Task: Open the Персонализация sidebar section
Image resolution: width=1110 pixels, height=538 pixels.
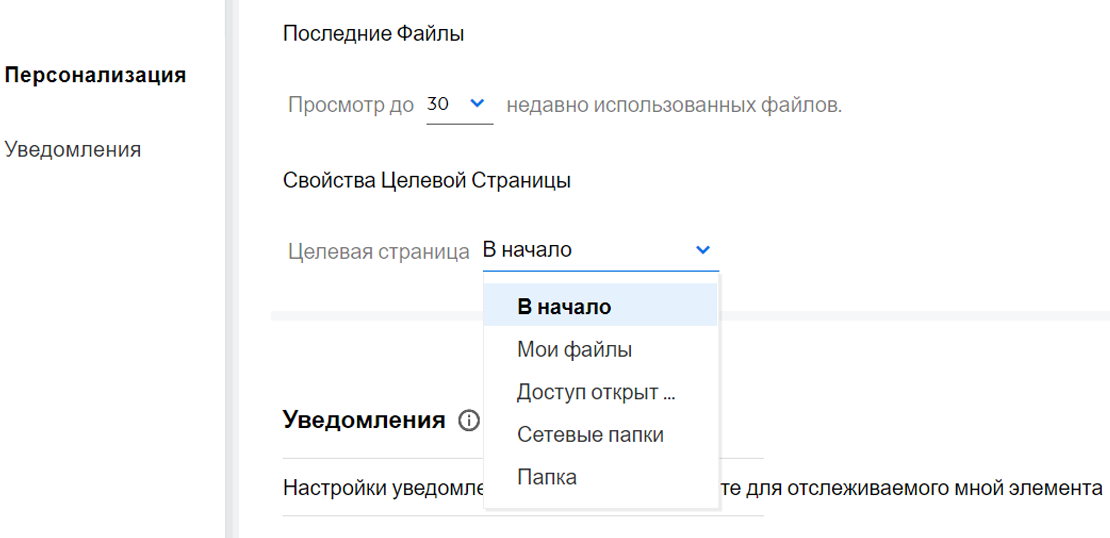Action: tap(96, 75)
